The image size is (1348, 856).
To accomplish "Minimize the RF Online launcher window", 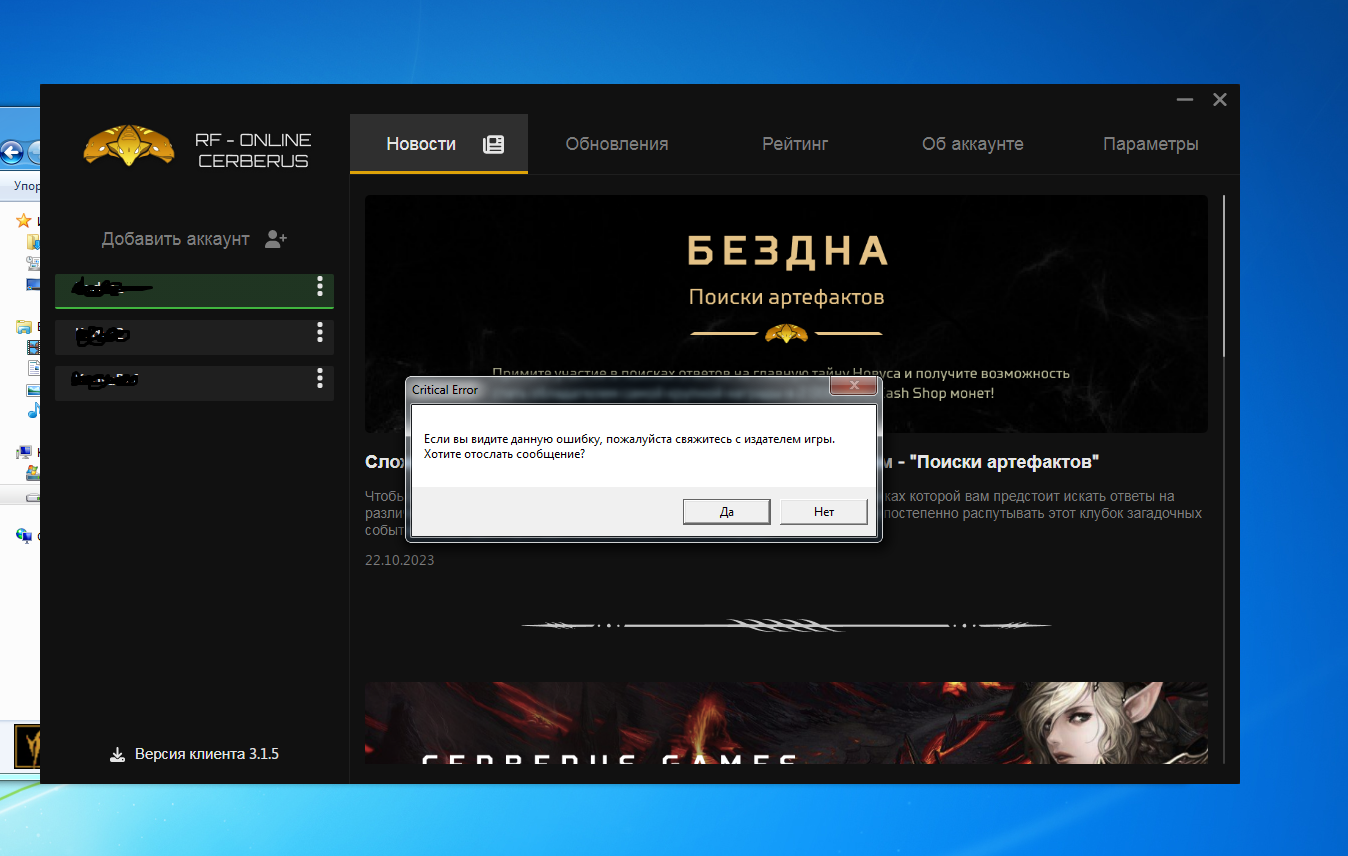I will pyautogui.click(x=1185, y=100).
